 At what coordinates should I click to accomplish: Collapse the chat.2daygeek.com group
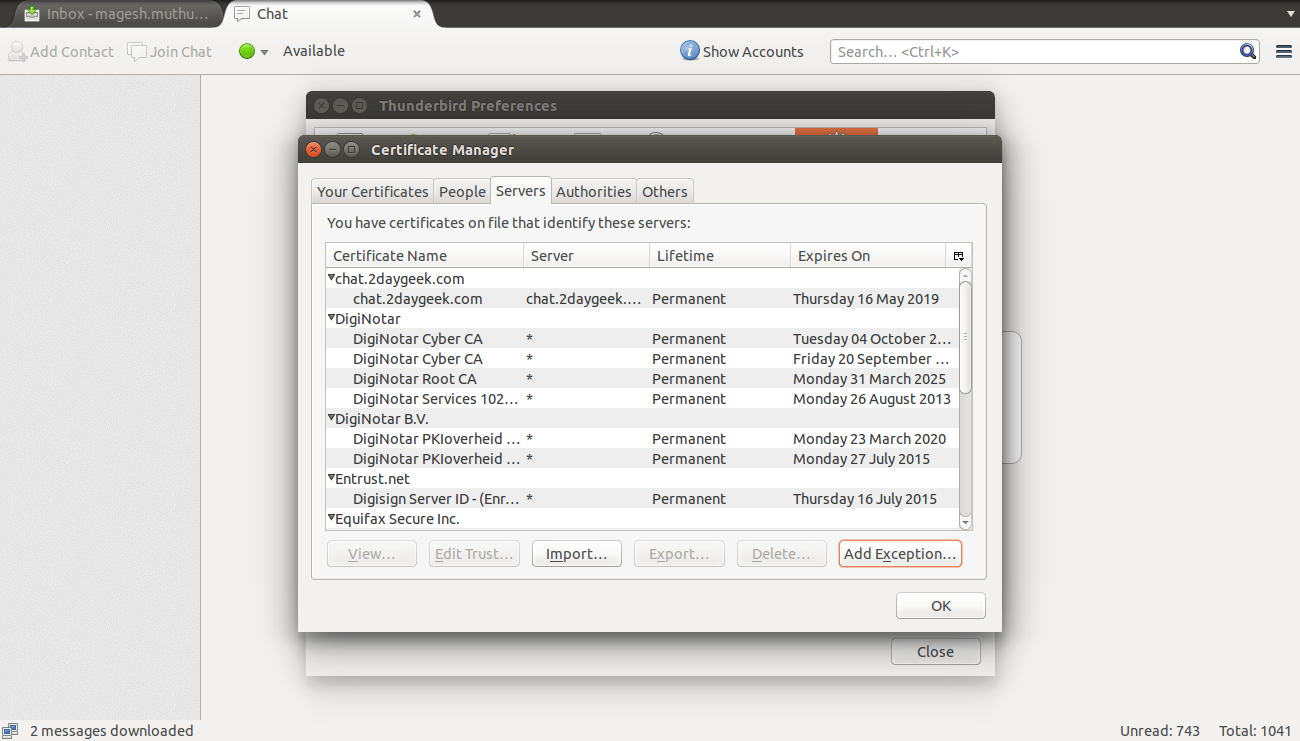[x=331, y=278]
